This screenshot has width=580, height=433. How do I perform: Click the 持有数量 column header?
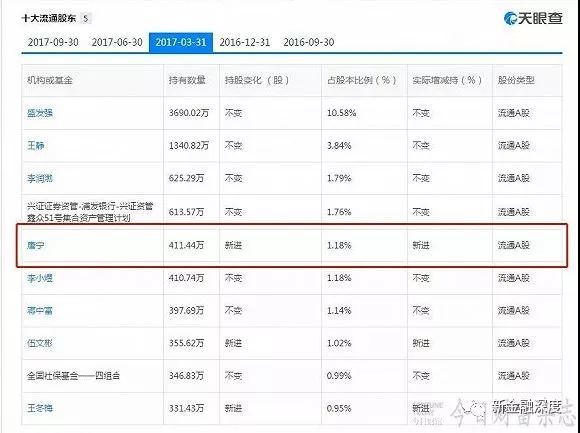(x=187, y=80)
